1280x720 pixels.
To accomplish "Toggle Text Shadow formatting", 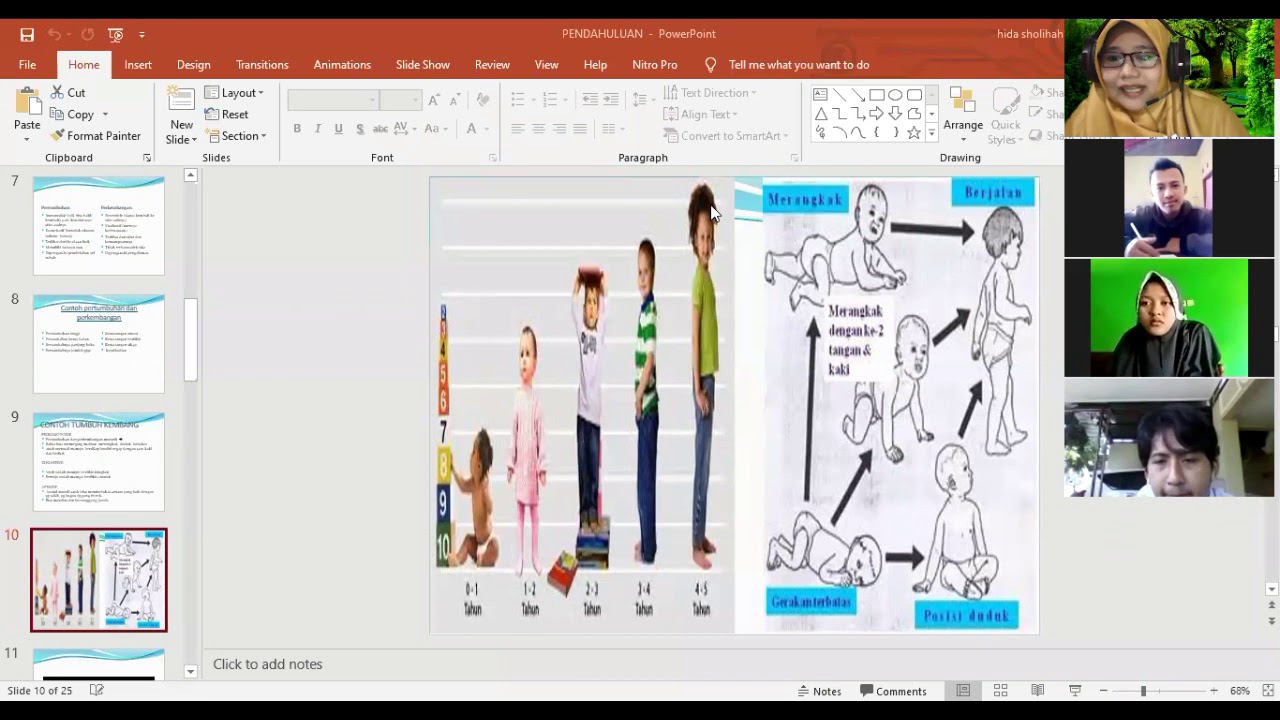I will (x=359, y=129).
